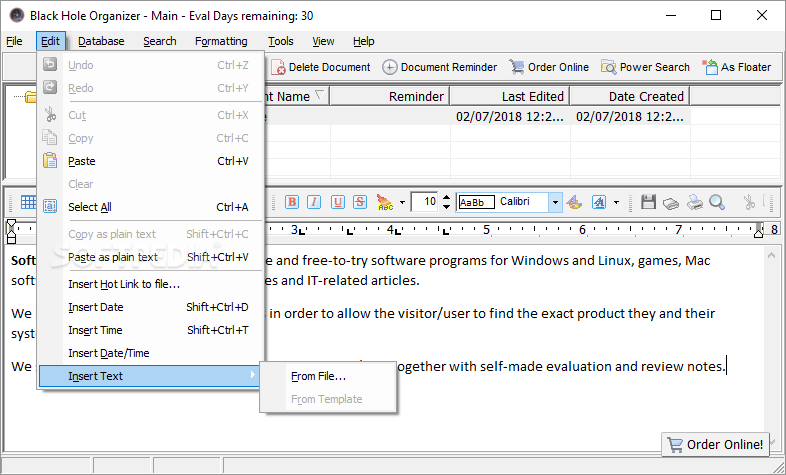Open the highlight color dropdown arrow
This screenshot has height=475, width=786.
402,203
